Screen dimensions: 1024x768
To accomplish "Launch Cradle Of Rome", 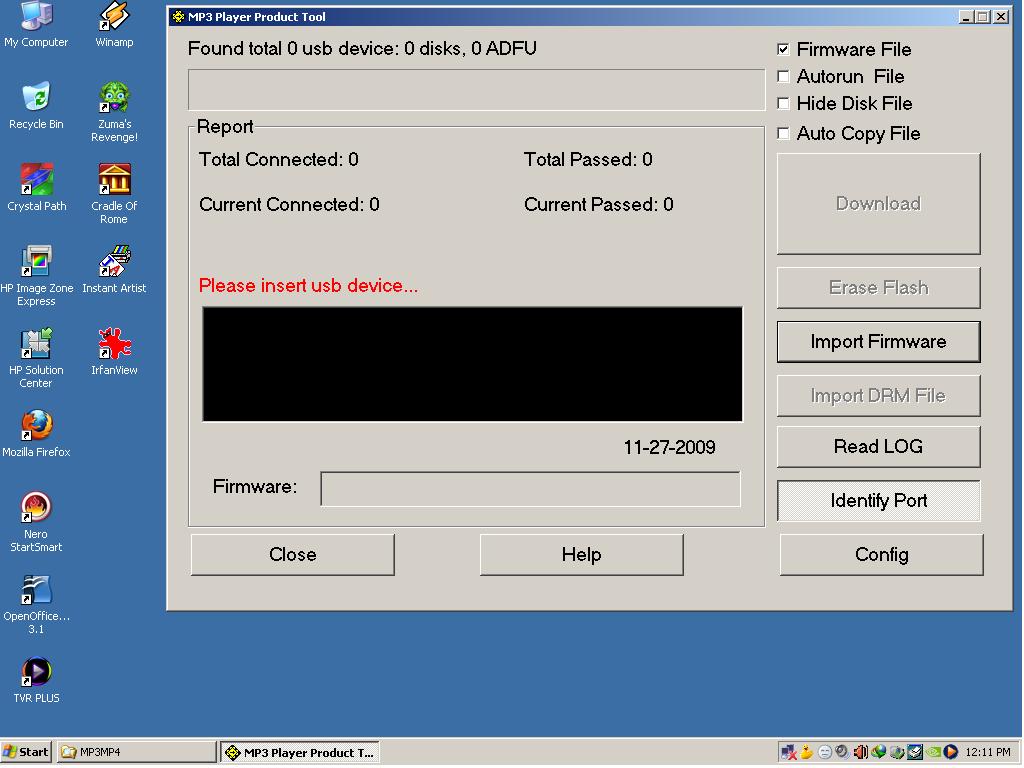I will [x=113, y=180].
